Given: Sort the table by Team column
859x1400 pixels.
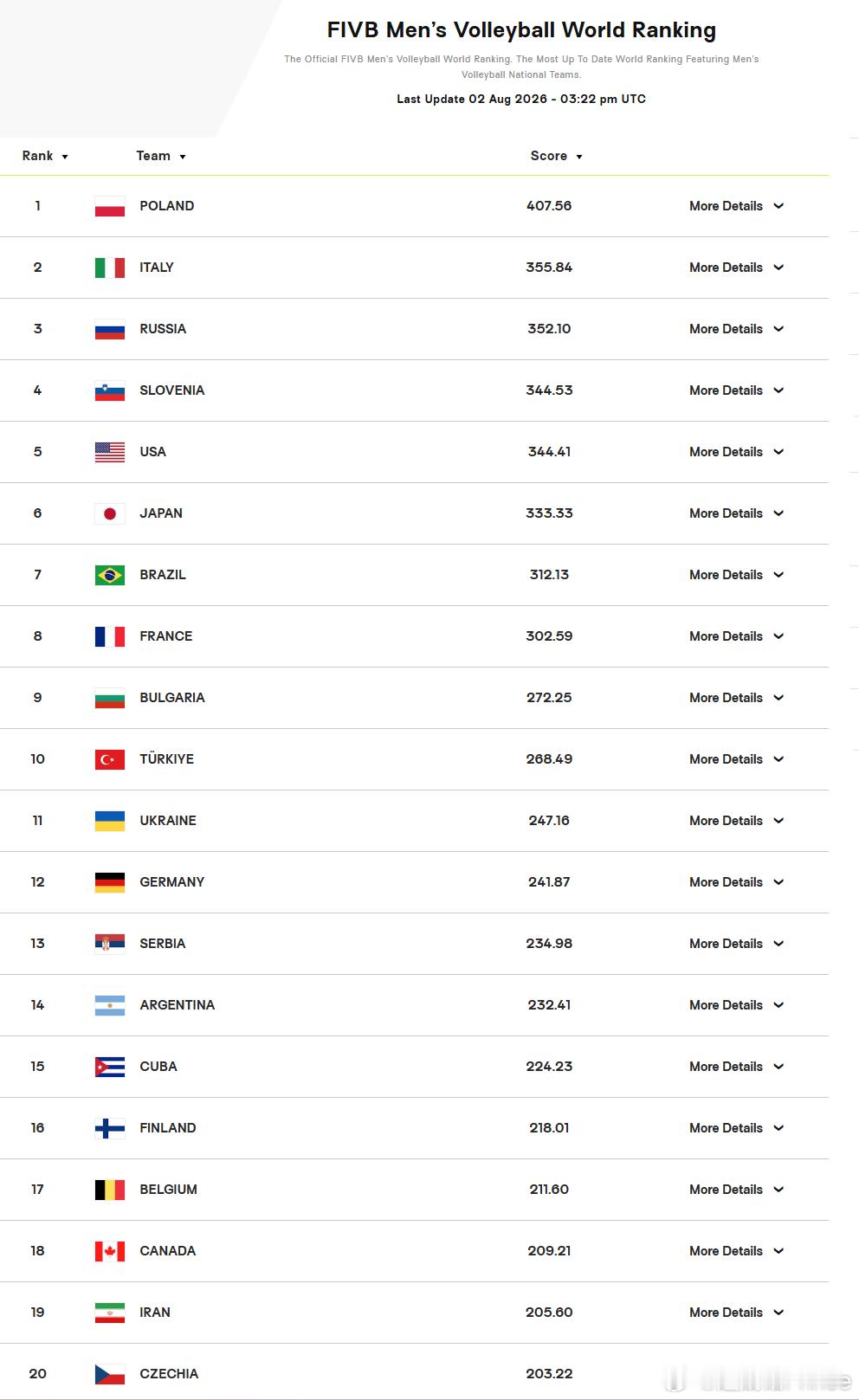Looking at the screenshot, I should click(161, 156).
